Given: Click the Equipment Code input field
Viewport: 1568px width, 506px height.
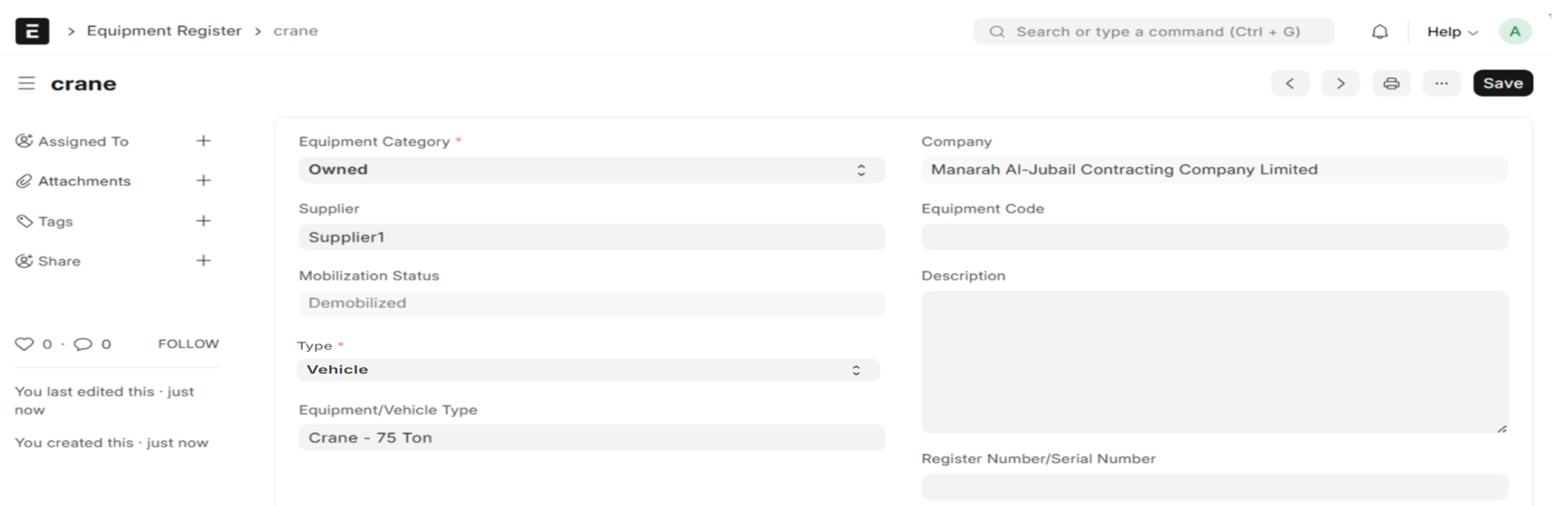Looking at the screenshot, I should 1213,238.
